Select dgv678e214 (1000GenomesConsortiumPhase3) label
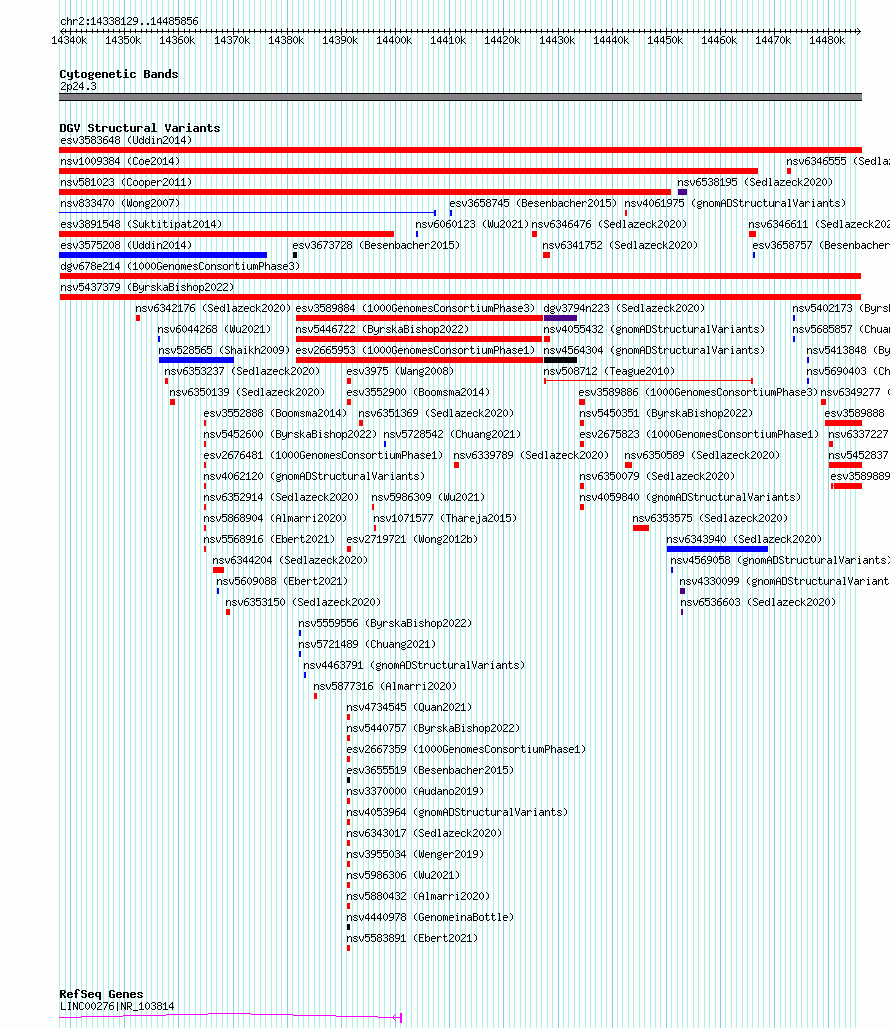Image resolution: width=890 pixels, height=1028 pixels. (x=180, y=266)
